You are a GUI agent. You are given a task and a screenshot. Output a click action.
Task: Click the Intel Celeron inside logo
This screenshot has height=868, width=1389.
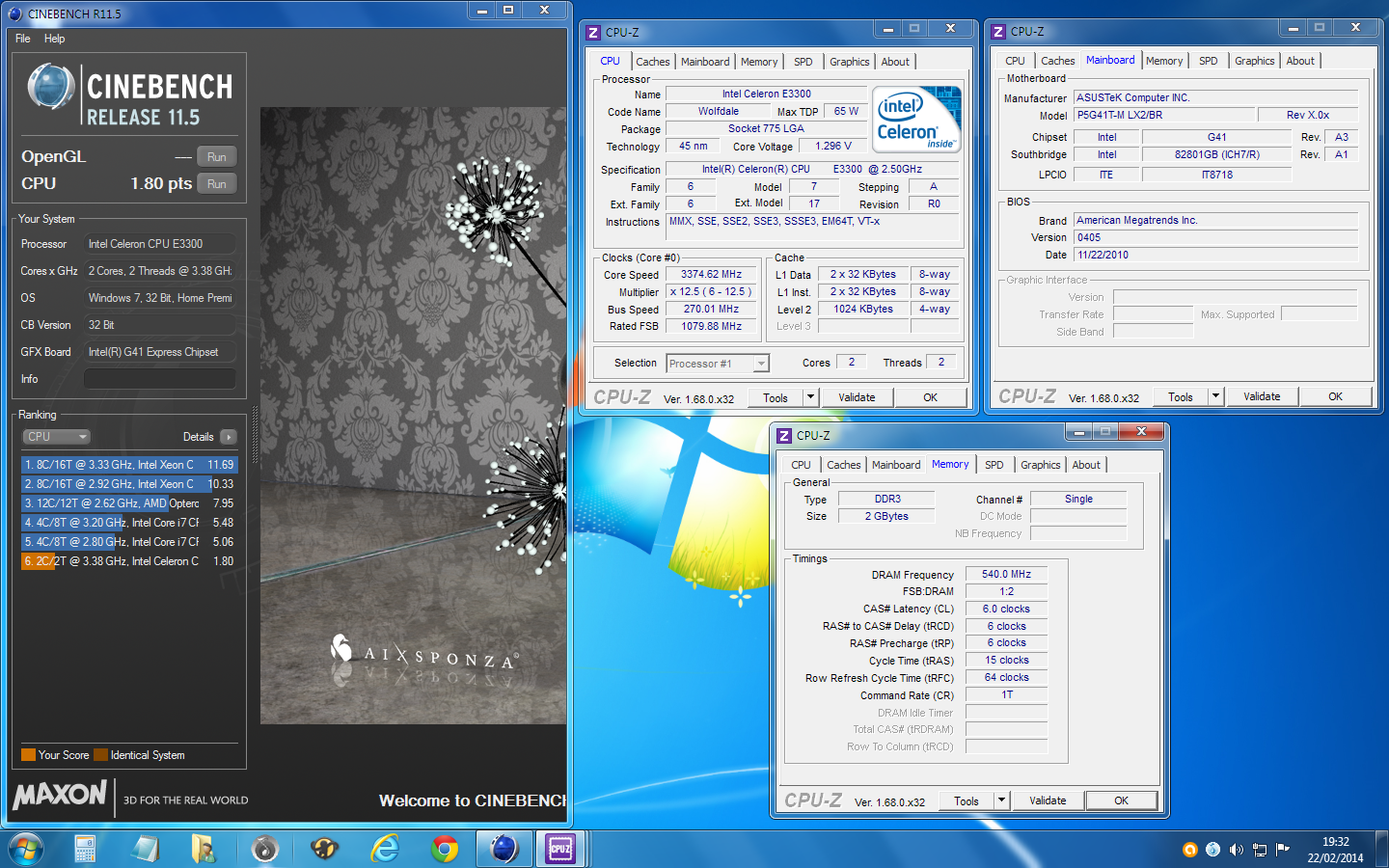coord(916,119)
